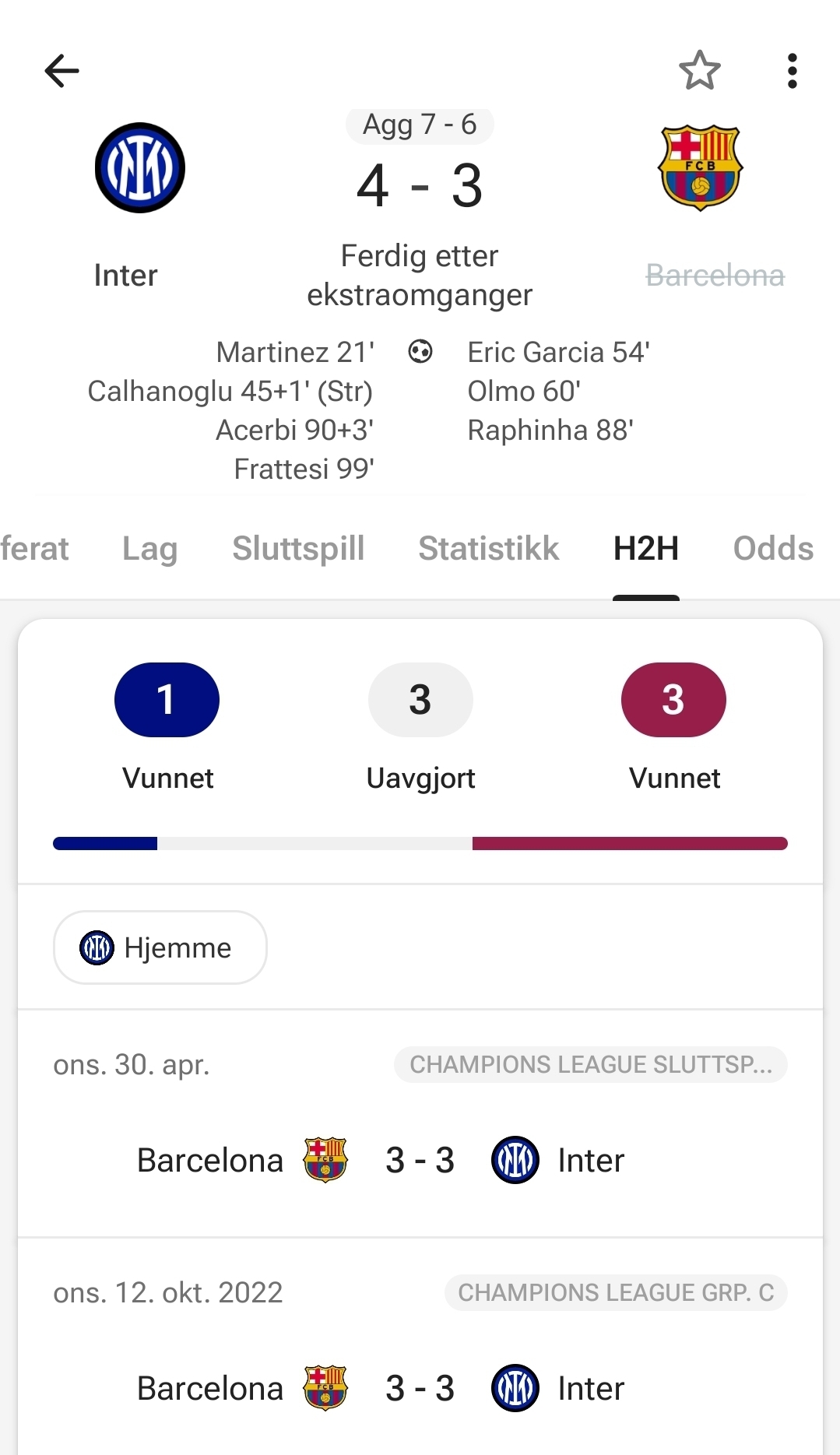Favorite this match with the star icon
This screenshot has width=840, height=1455.
pyautogui.click(x=699, y=71)
